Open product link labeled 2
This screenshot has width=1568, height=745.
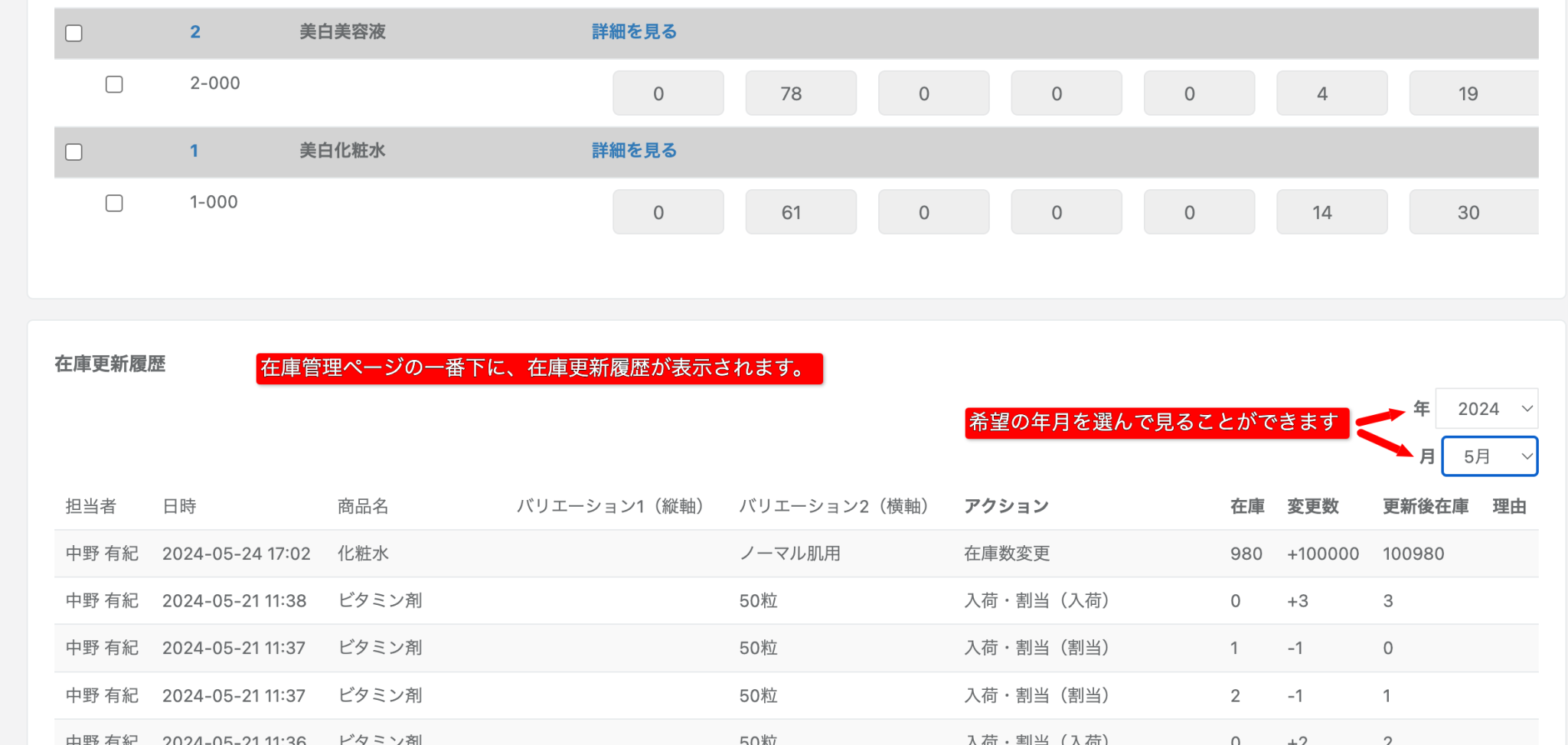195,31
